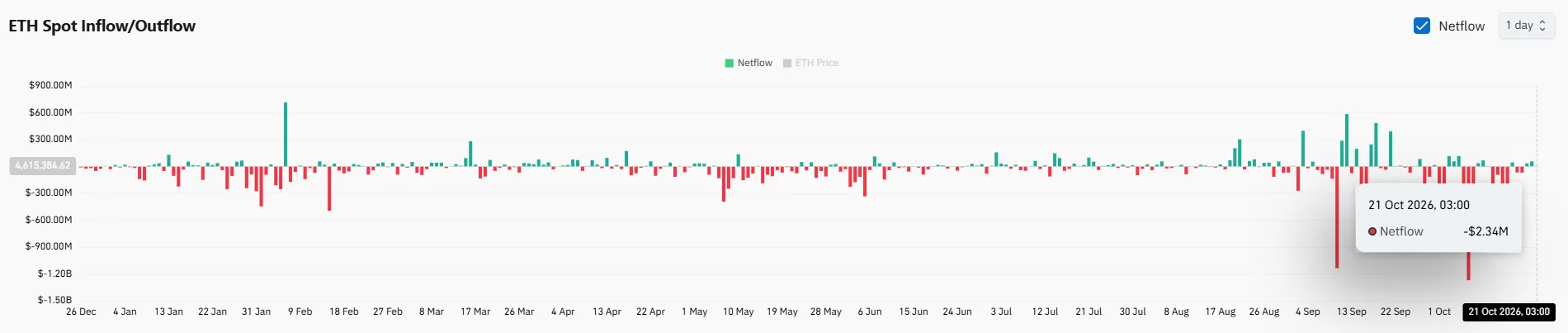The height and width of the screenshot is (333, 1568).
Task: Click the 4,615,384.62 value label on y-axis
Action: (x=43, y=165)
